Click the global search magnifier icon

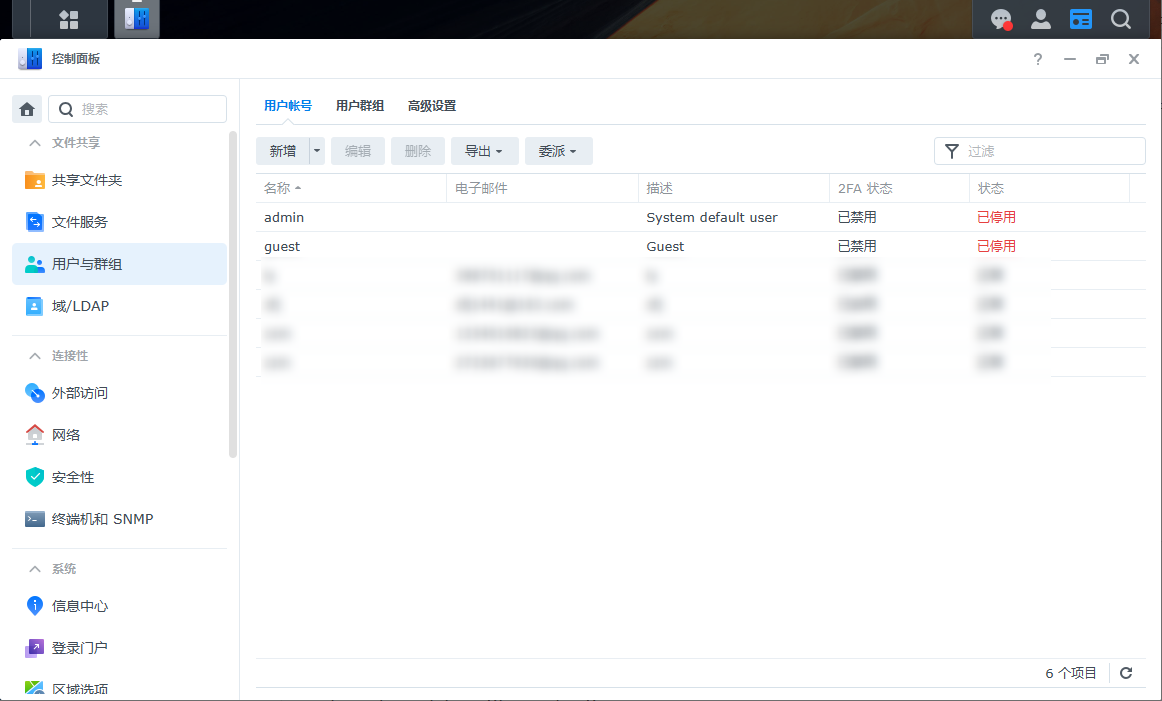1121,19
